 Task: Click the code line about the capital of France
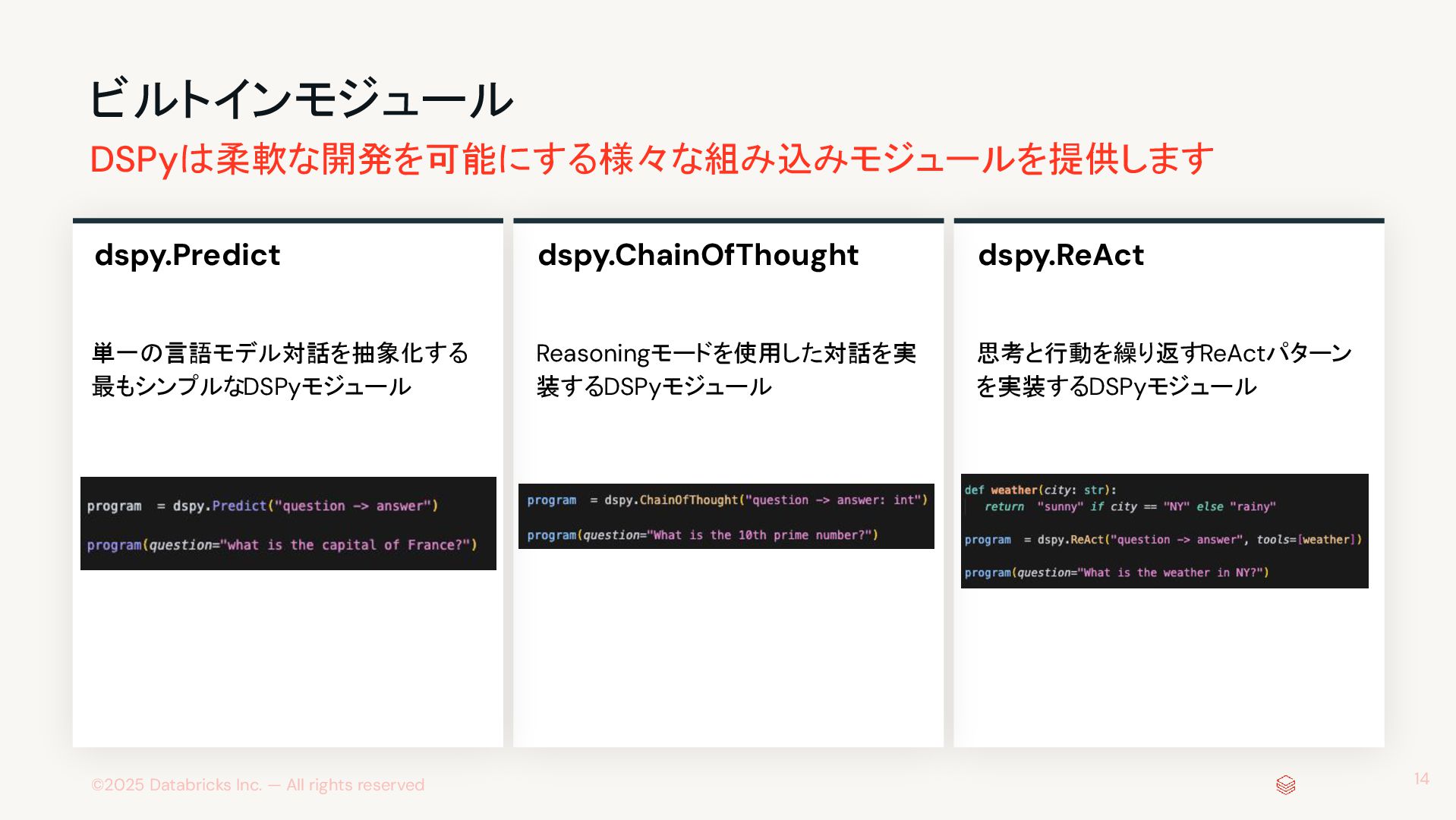(282, 544)
